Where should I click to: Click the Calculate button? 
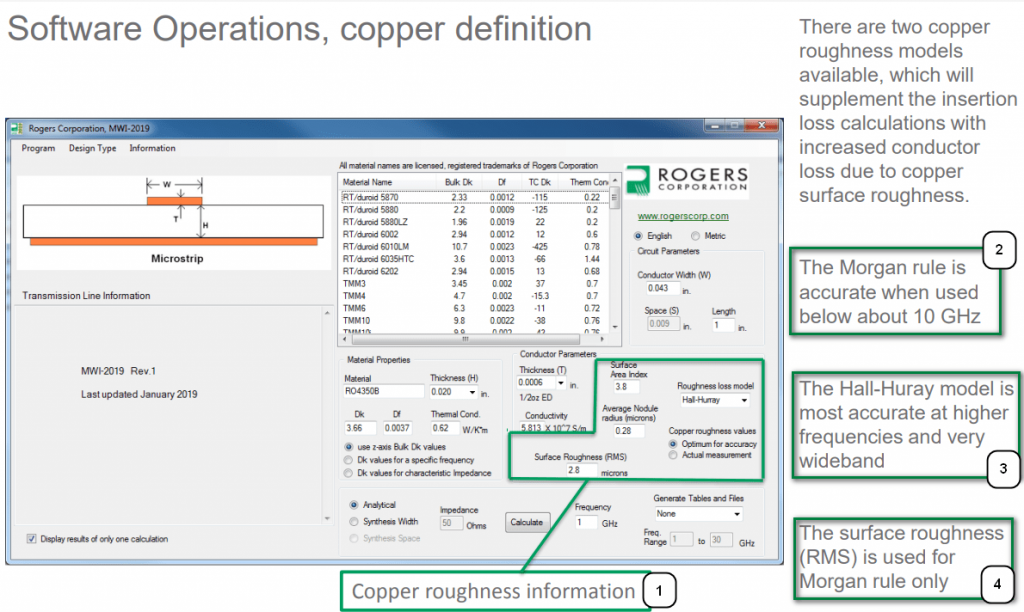tap(526, 523)
